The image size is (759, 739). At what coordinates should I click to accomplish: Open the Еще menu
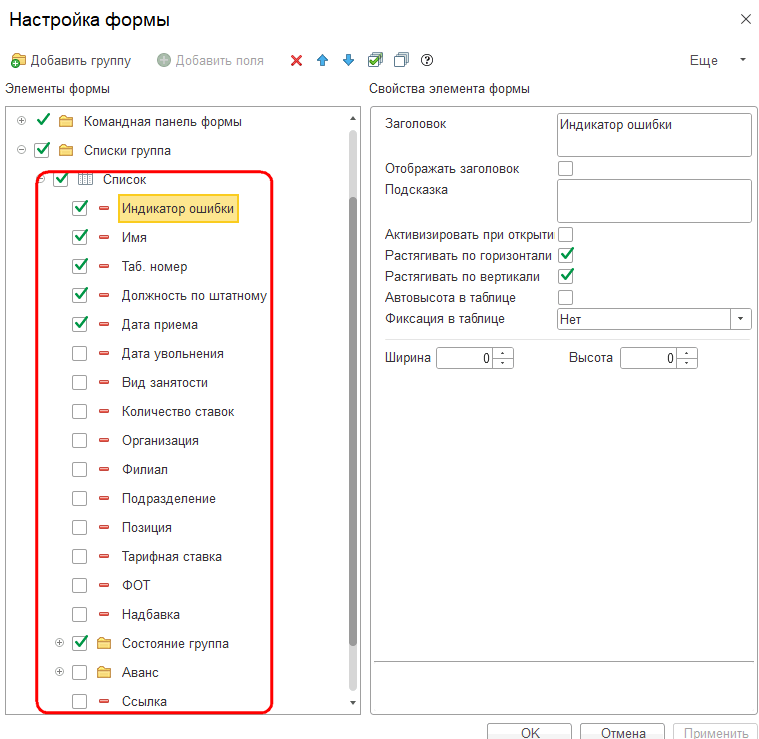coord(717,60)
